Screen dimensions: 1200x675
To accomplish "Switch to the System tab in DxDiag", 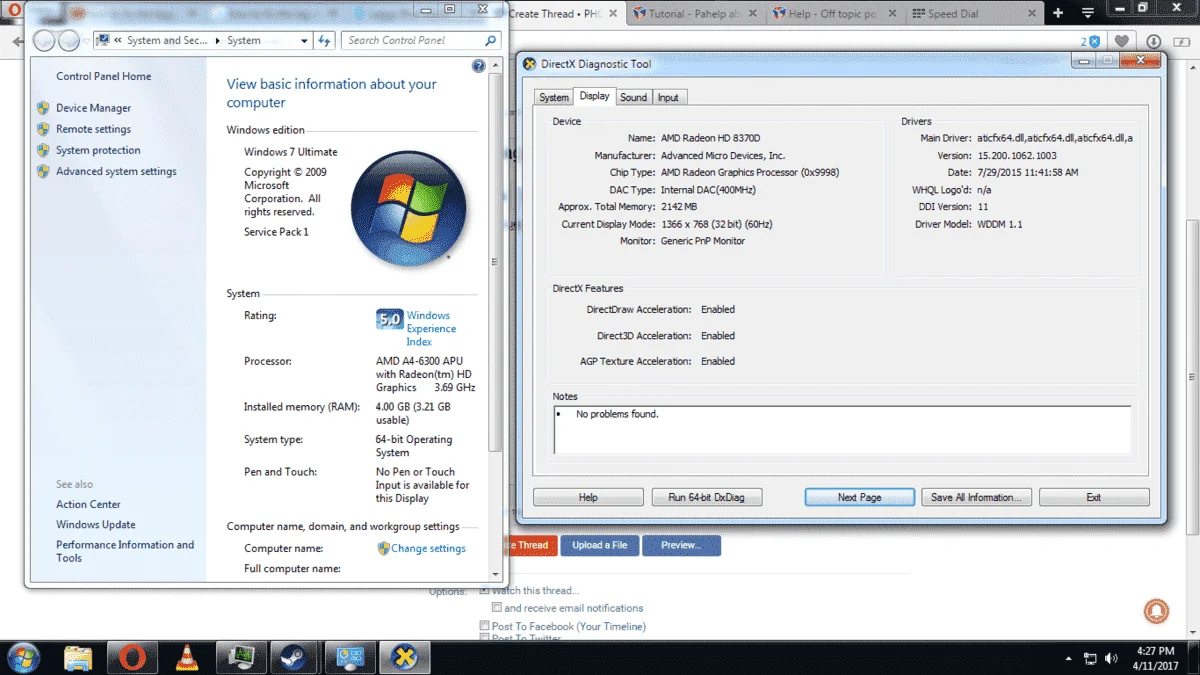I will coord(553,97).
